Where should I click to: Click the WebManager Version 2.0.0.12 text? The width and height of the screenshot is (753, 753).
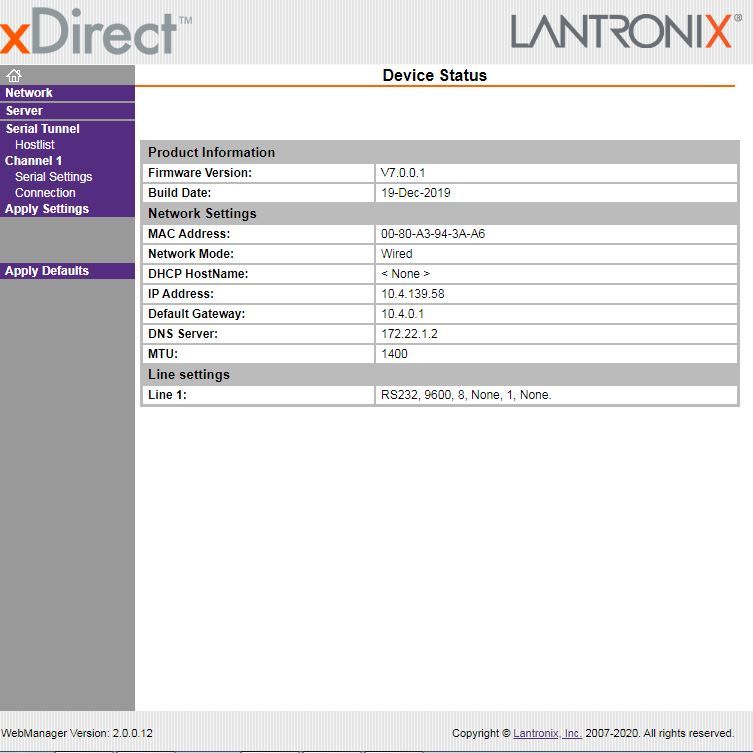77,733
